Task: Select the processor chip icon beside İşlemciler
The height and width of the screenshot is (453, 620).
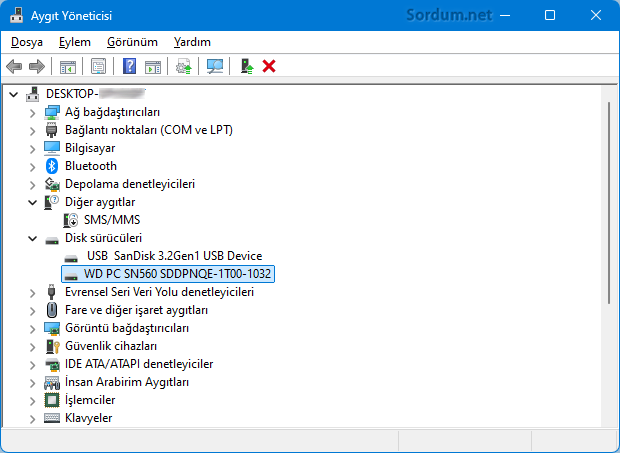Action: coord(52,400)
